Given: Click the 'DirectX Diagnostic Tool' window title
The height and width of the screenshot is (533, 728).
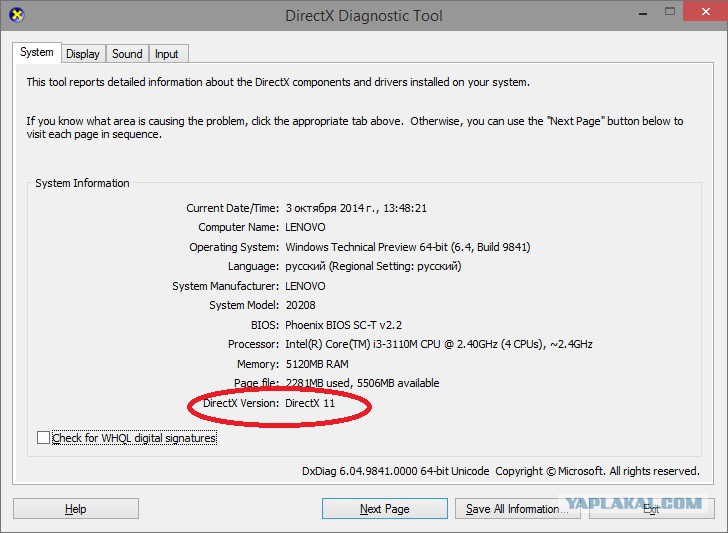Looking at the screenshot, I should 364,16.
